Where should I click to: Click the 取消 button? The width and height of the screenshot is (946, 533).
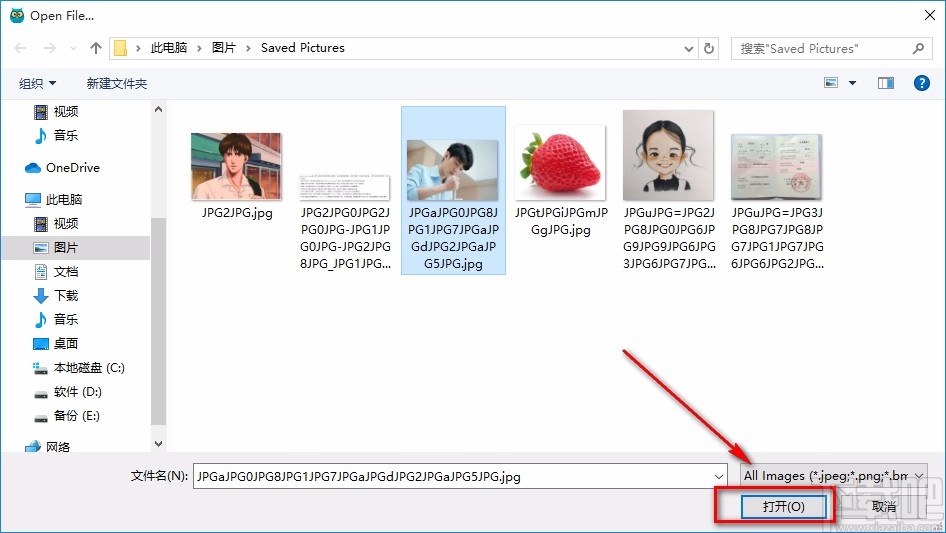(x=884, y=507)
